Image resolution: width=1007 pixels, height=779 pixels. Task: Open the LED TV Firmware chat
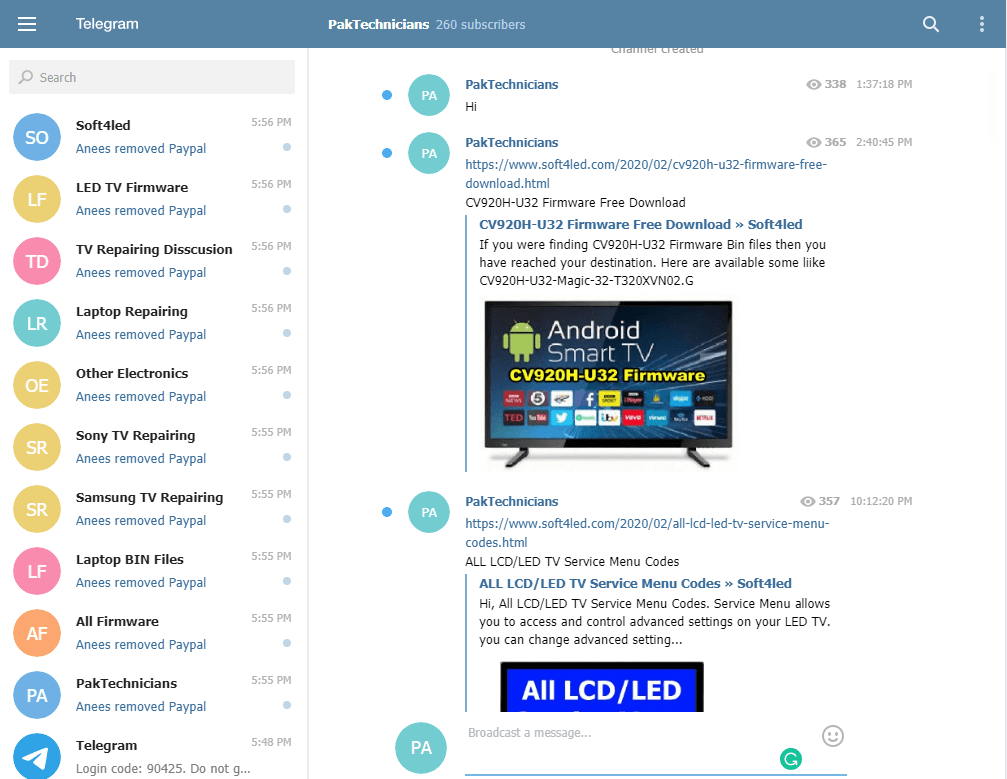pyautogui.click(x=153, y=199)
